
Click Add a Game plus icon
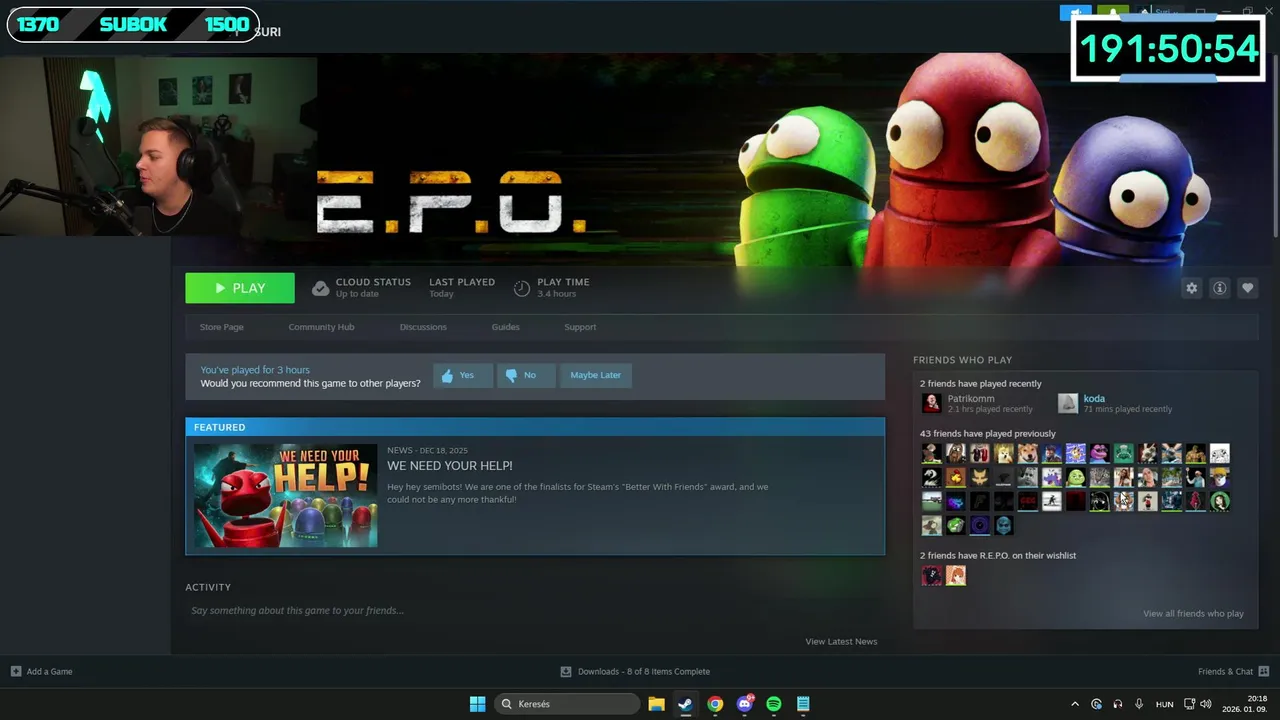(16, 671)
